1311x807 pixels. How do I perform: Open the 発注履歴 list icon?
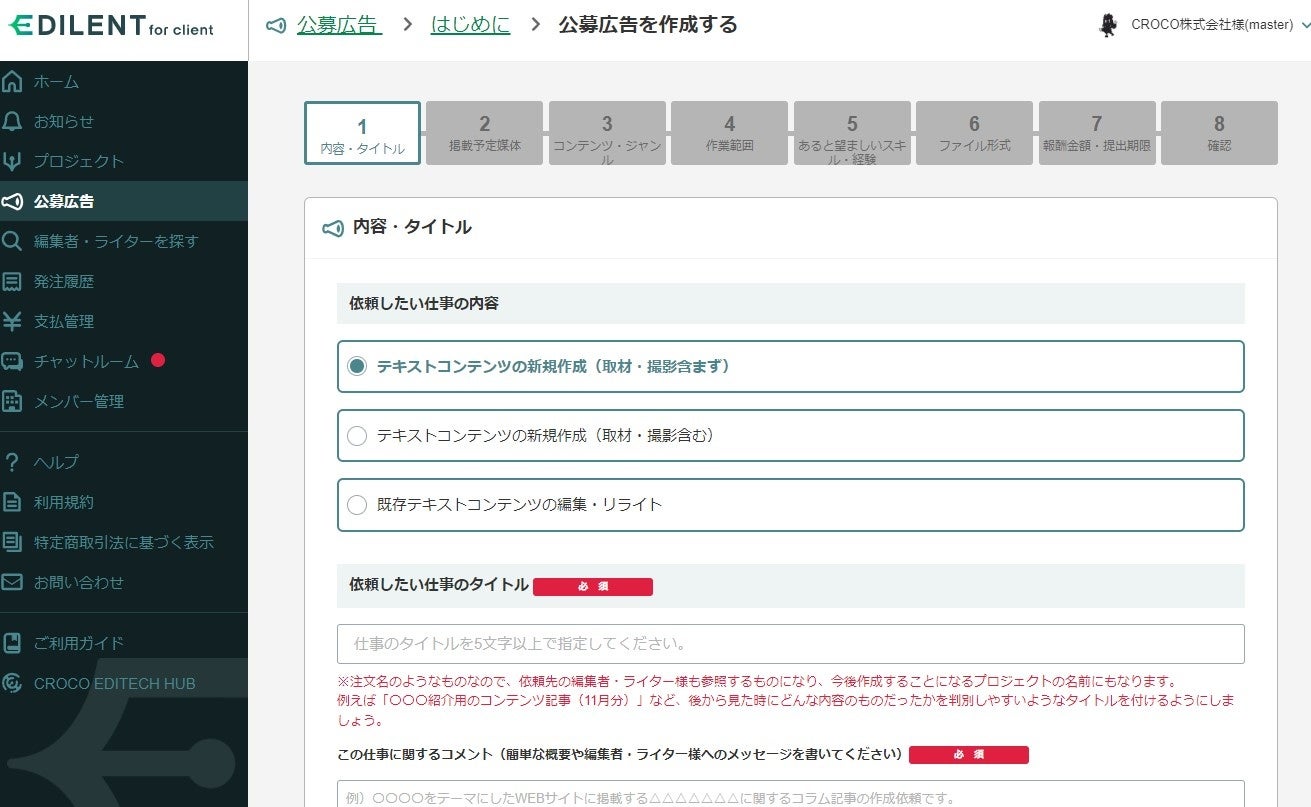click(x=12, y=281)
